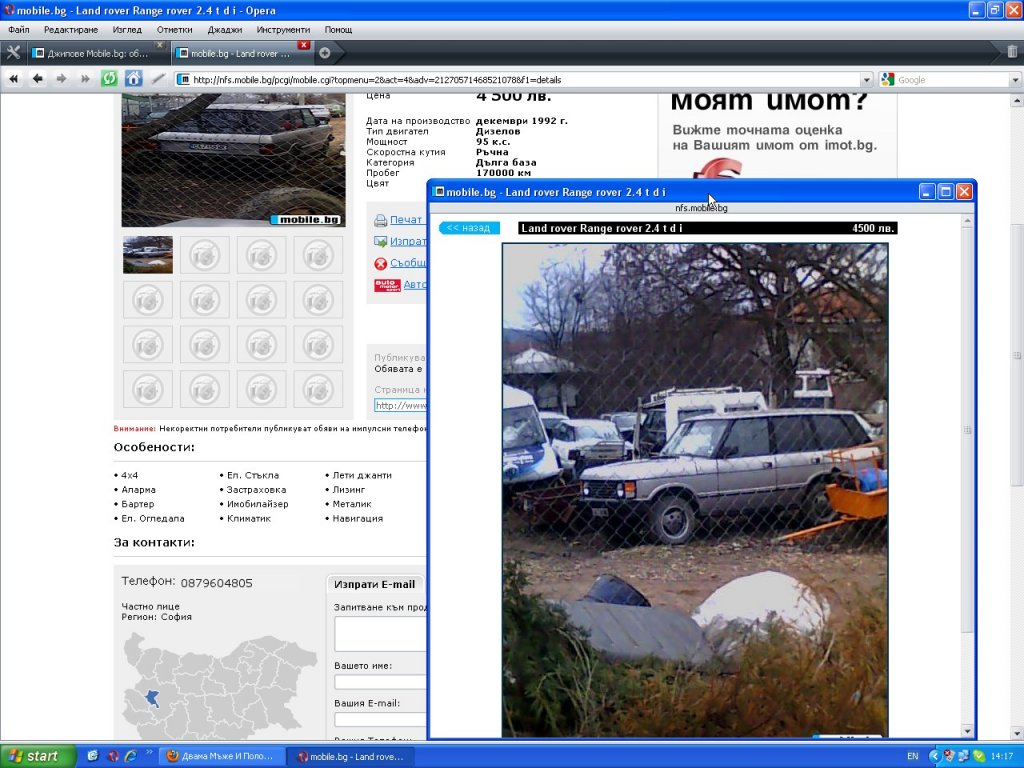Open the Помощ menu
The width and height of the screenshot is (1024, 768).
338,29
